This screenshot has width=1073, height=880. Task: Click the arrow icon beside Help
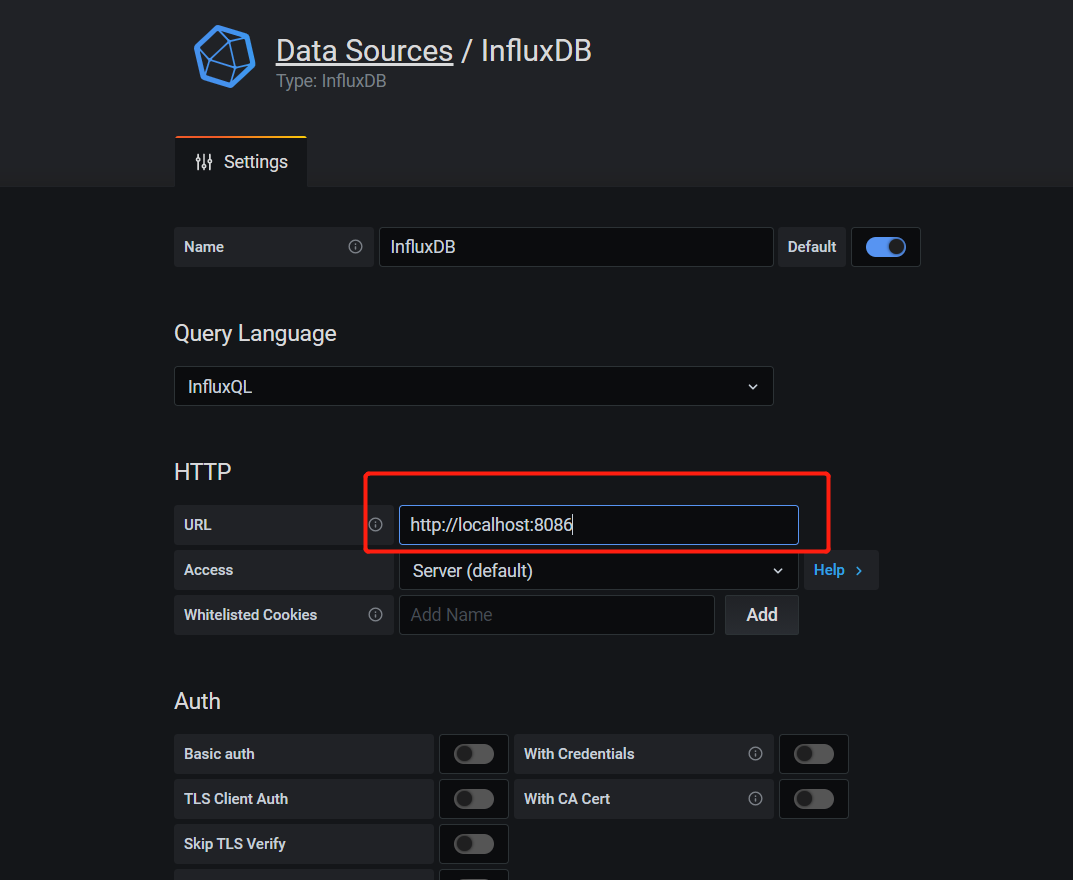857,570
